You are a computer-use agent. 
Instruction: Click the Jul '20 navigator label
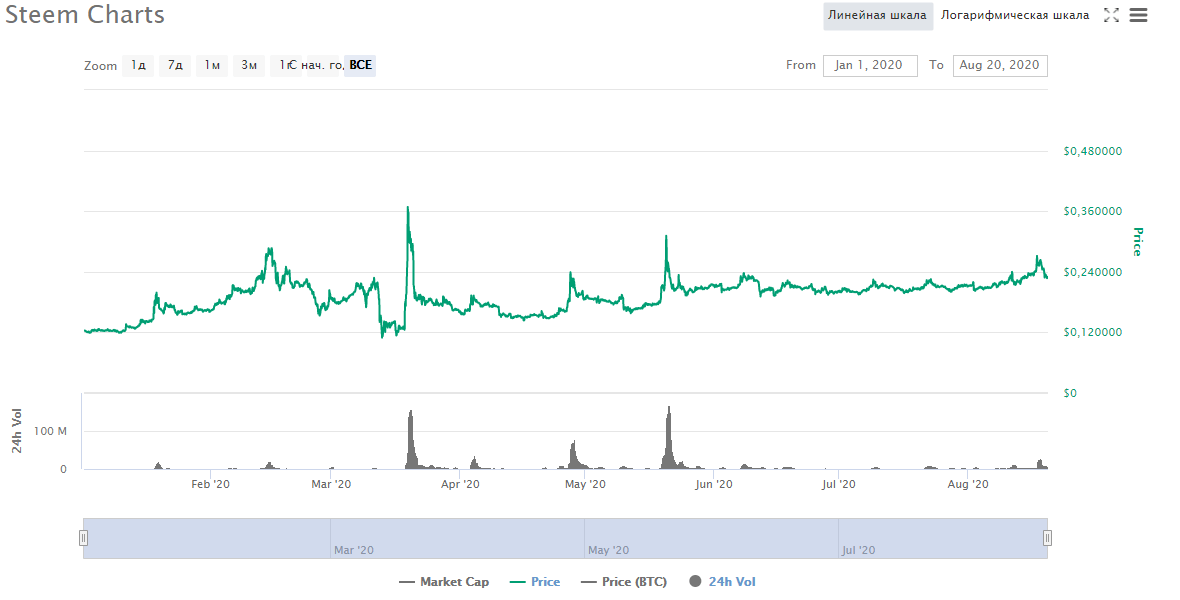click(859, 550)
